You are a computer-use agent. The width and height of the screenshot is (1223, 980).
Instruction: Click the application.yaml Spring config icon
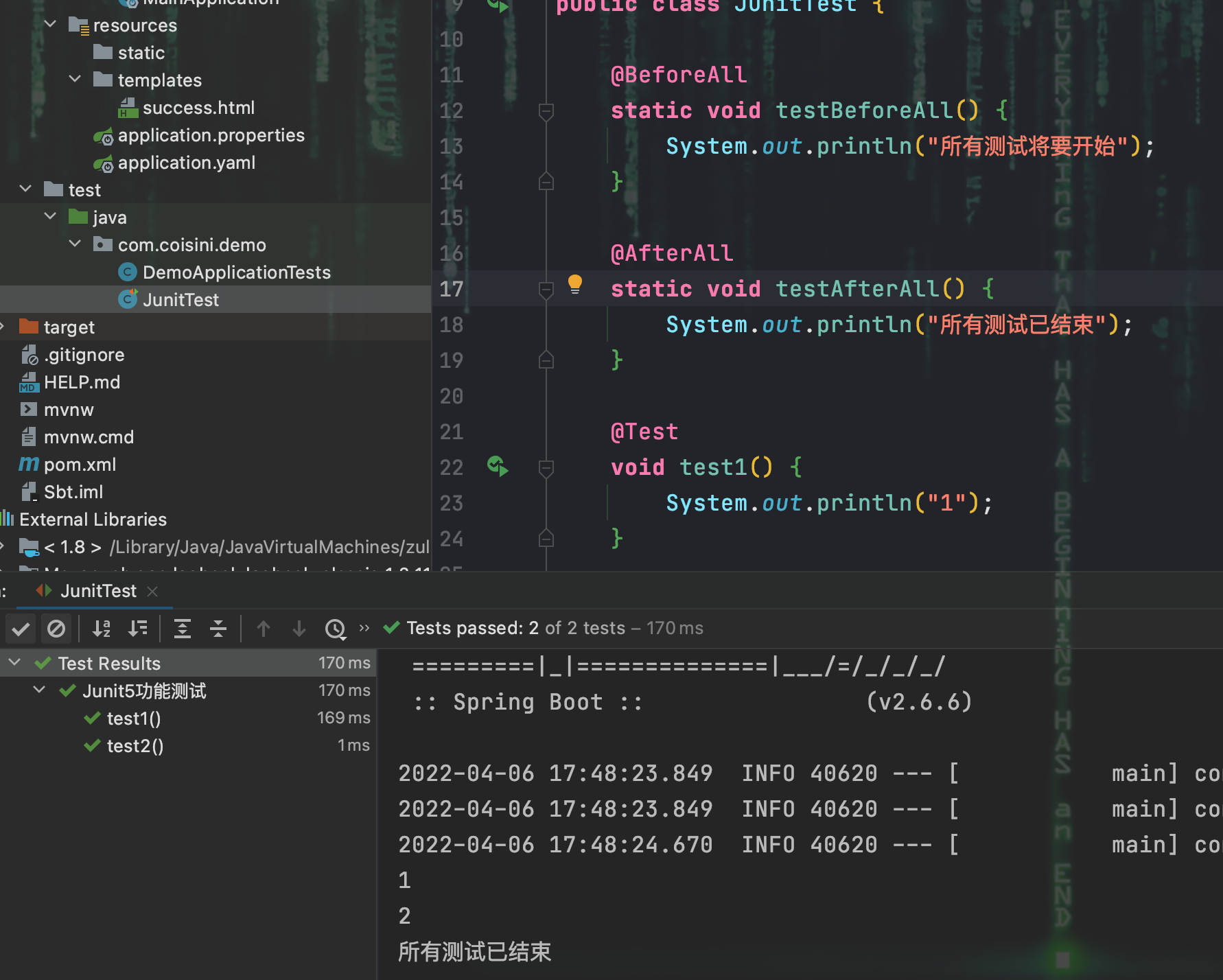pos(103,163)
